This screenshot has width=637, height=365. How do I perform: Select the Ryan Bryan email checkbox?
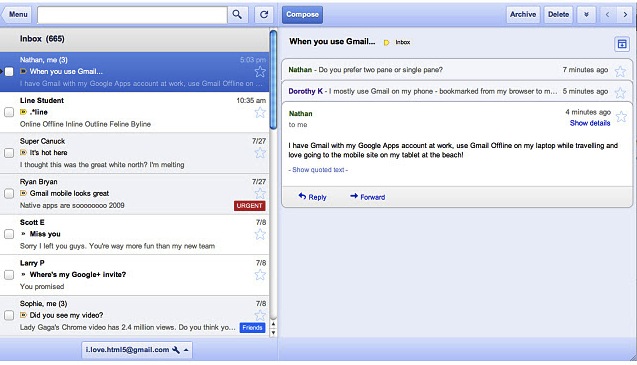point(9,193)
